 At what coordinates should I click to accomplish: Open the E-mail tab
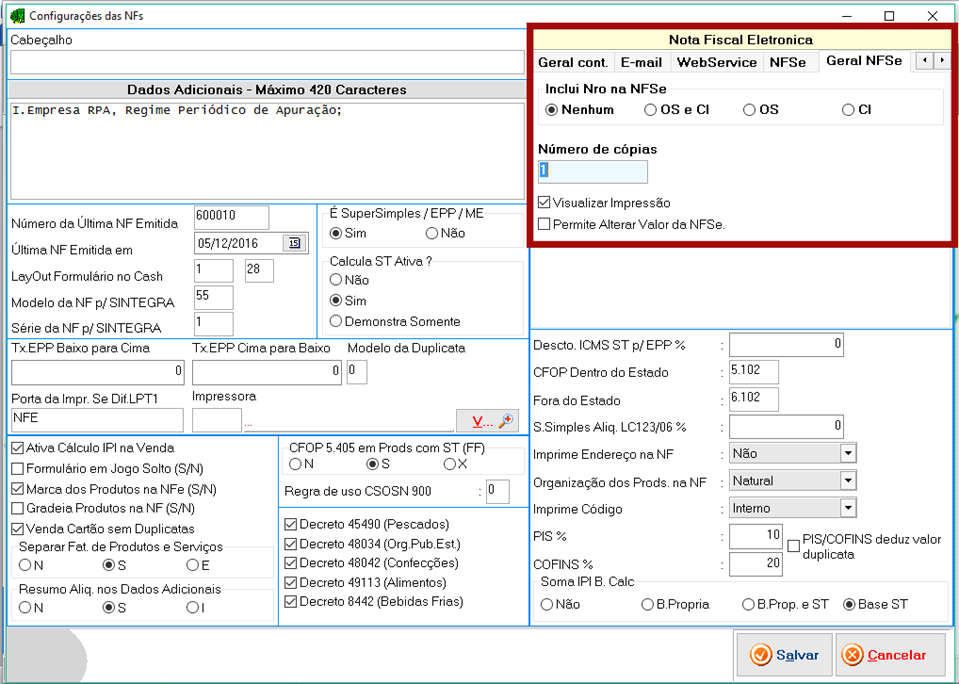[x=641, y=62]
